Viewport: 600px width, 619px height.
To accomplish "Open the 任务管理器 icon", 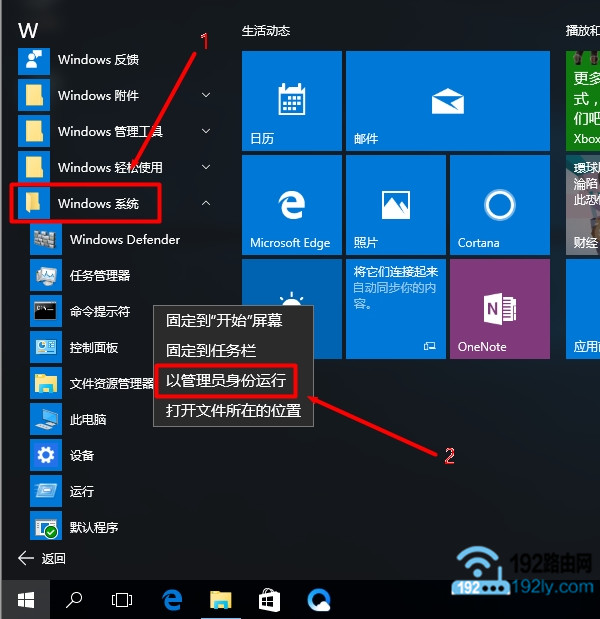I will point(46,275).
